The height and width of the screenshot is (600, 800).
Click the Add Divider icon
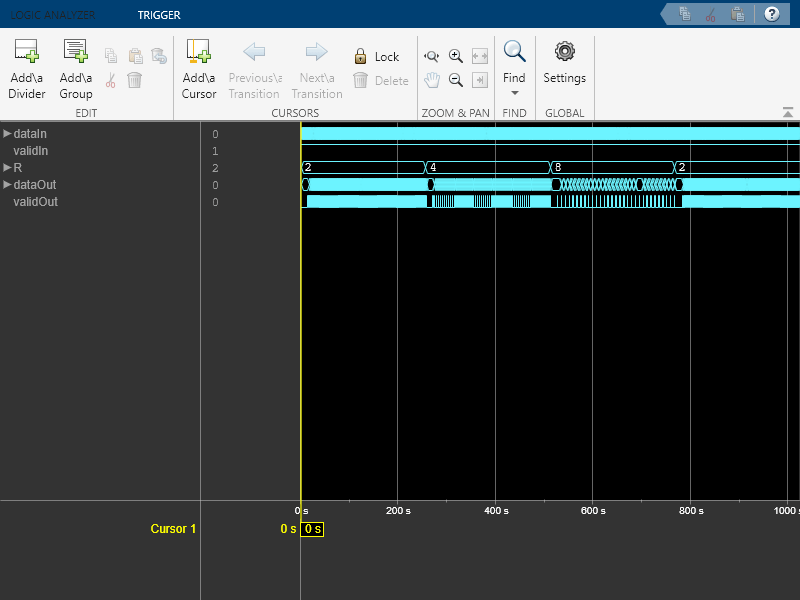[27, 52]
